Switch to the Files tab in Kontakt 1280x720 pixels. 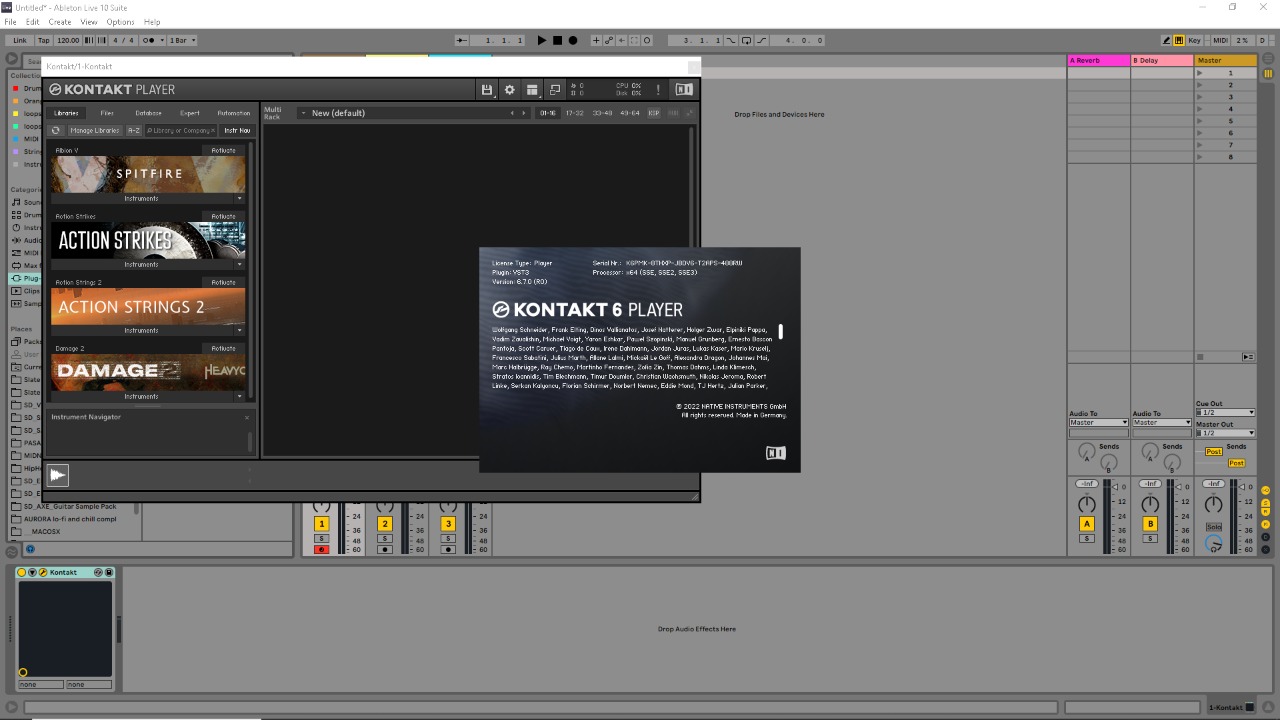tap(107, 113)
